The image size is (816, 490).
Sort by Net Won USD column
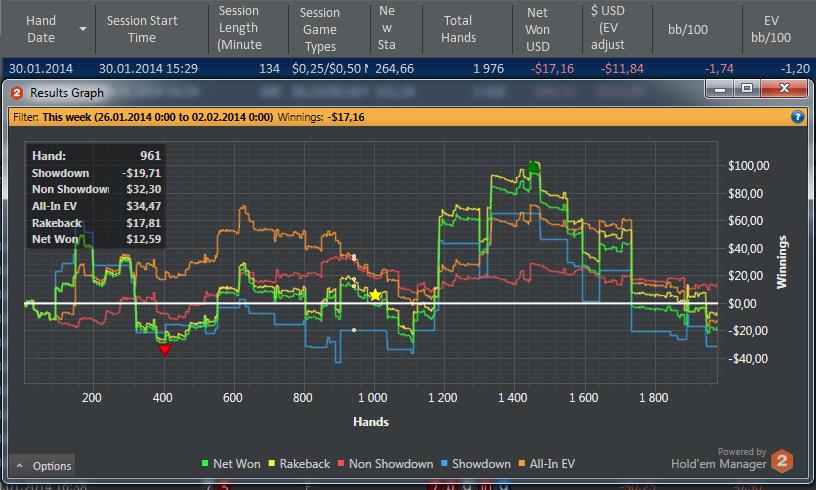tap(538, 29)
